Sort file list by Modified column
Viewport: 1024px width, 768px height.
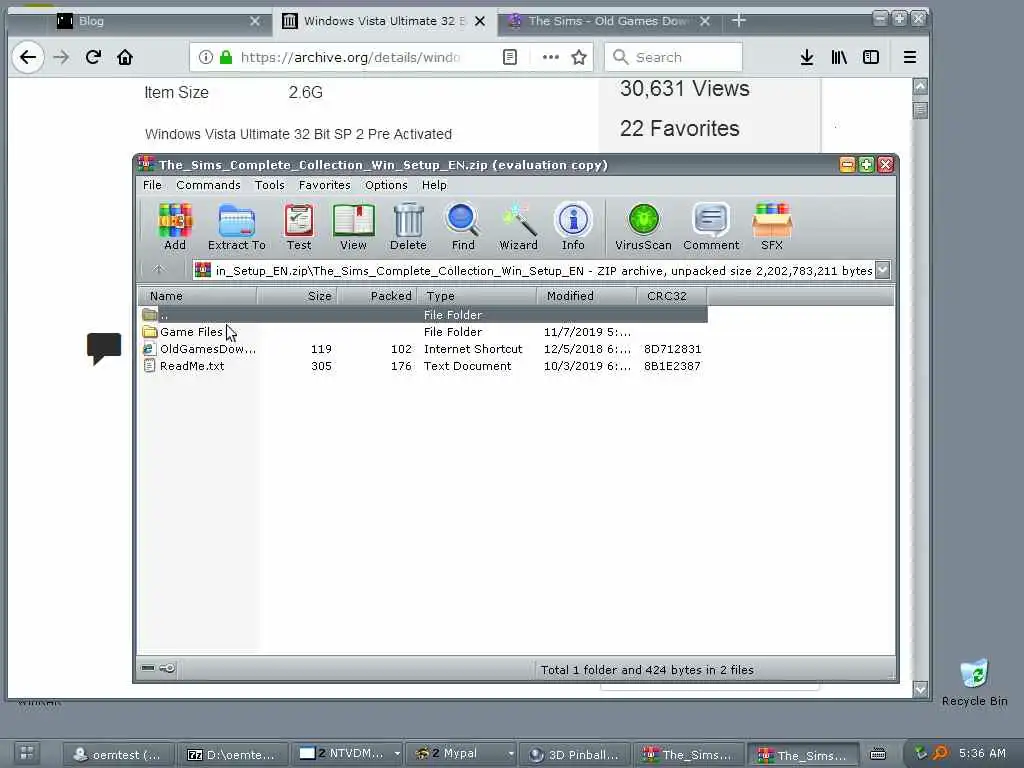(x=586, y=296)
